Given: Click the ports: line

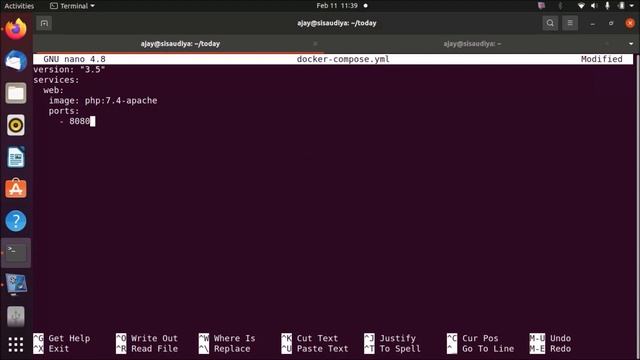Looking at the screenshot, I should coord(64,111).
